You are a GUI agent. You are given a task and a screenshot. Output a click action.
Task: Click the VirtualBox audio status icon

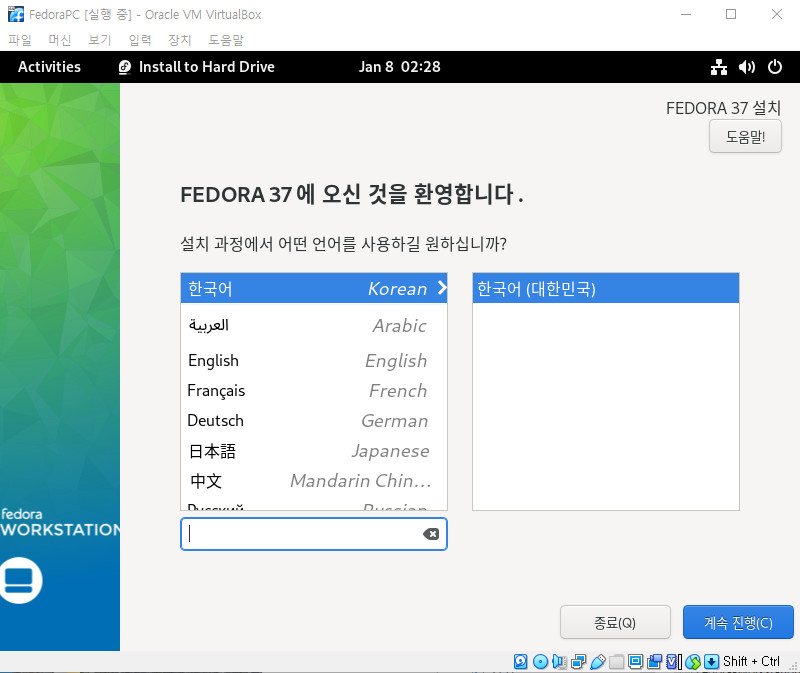pyautogui.click(x=559, y=662)
